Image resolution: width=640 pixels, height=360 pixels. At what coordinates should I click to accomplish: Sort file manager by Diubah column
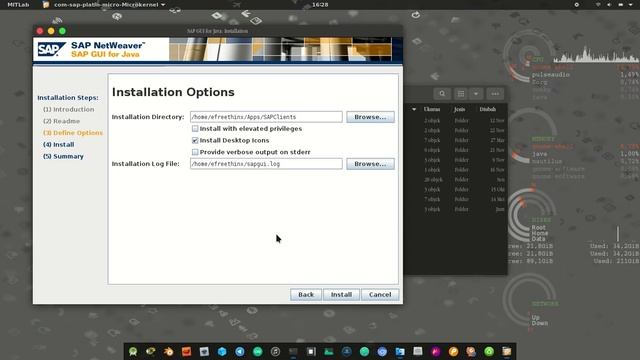click(488, 109)
